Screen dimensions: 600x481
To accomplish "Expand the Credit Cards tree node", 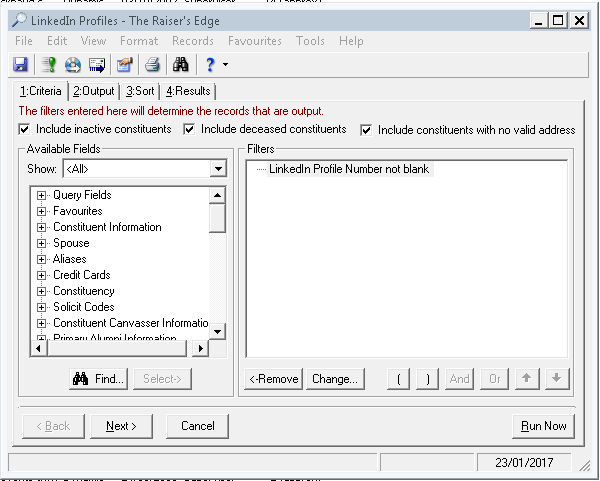I will (41, 275).
